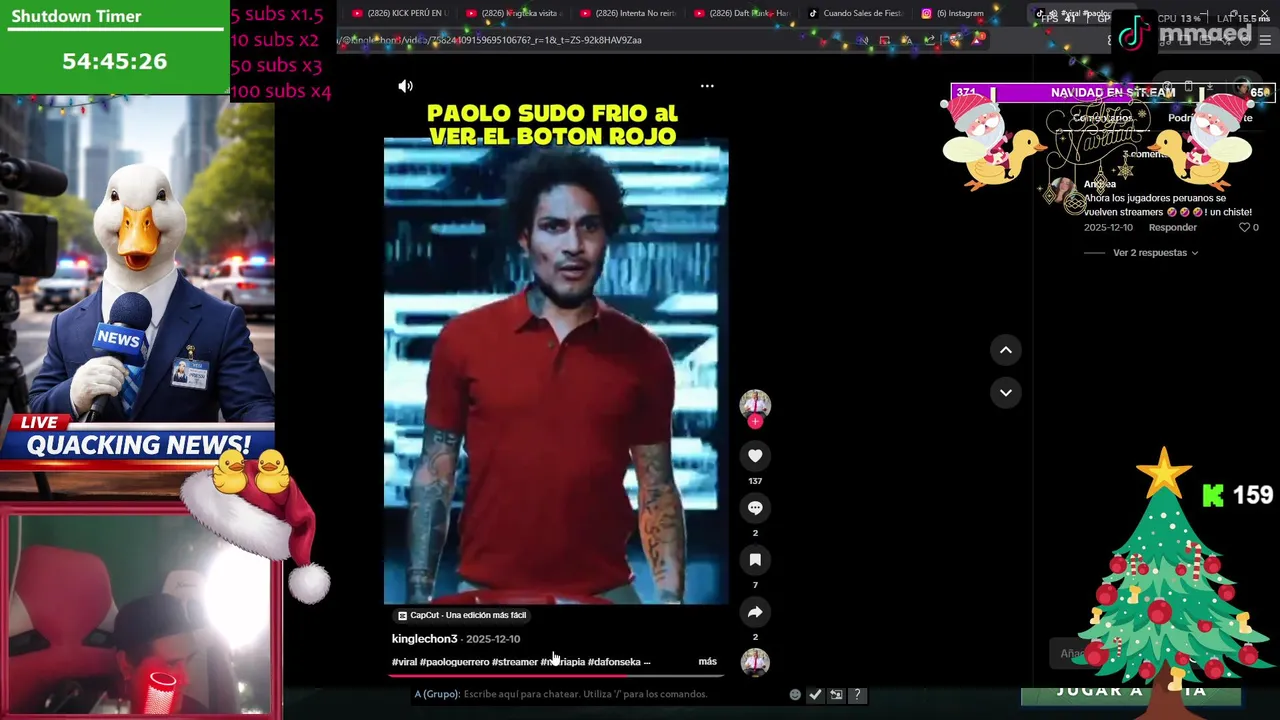
Task: Open emoji picker in chat bar
Action: (795, 694)
